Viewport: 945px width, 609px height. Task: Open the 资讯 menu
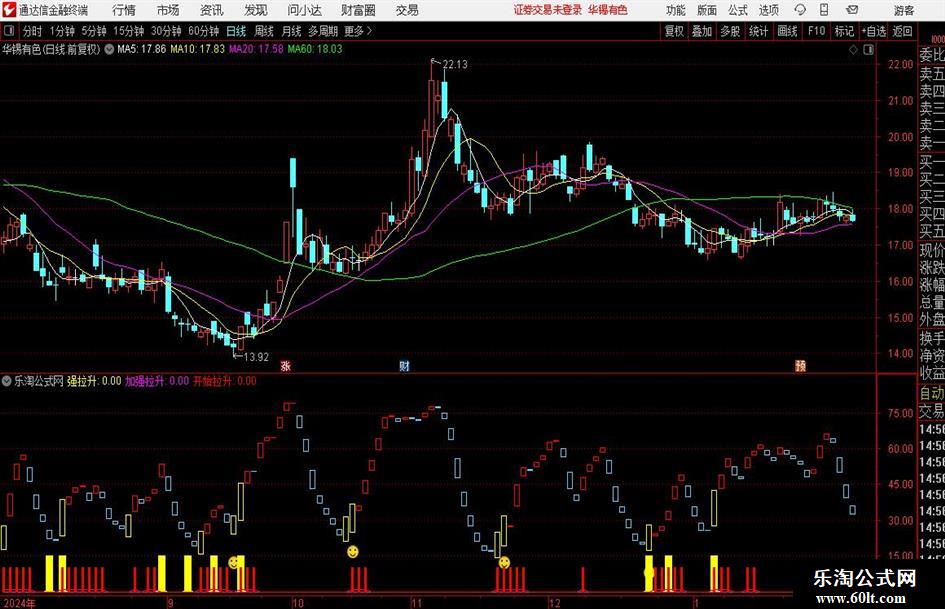212,10
